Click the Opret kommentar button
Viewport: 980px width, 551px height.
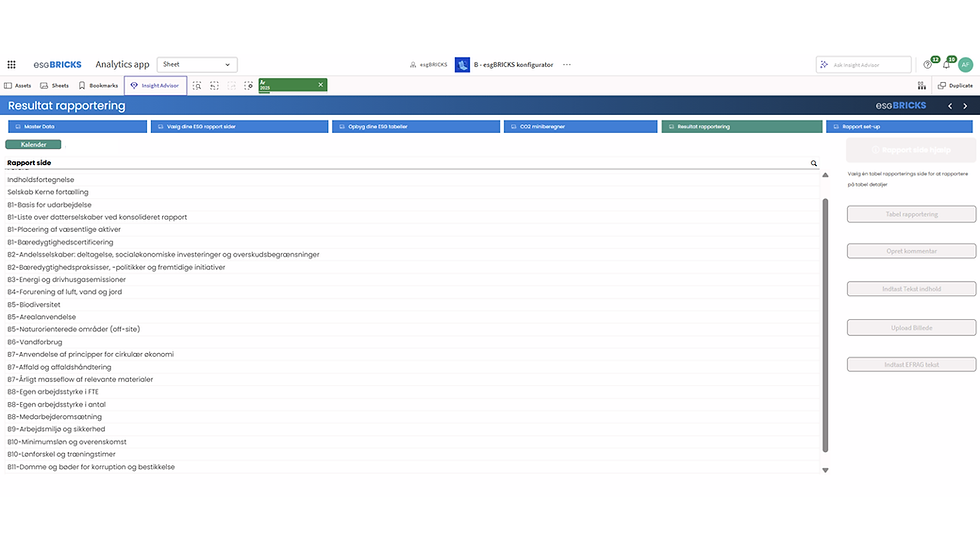point(911,251)
